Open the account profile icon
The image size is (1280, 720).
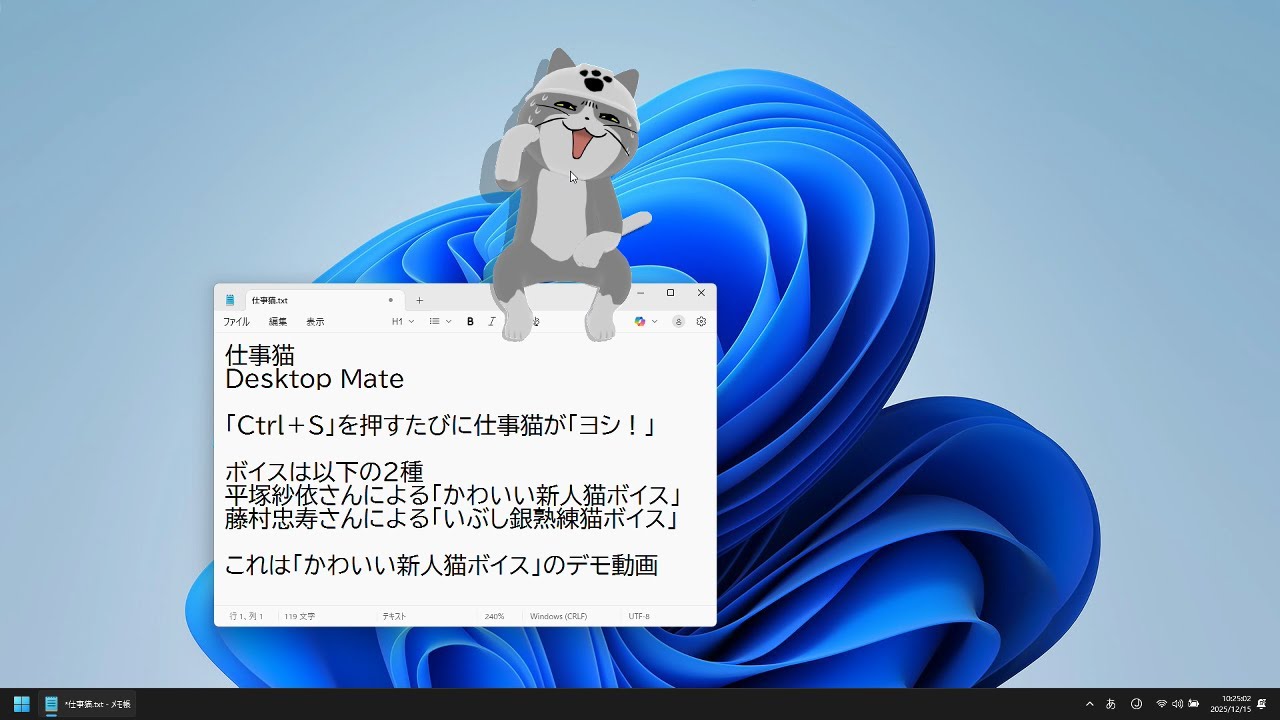click(679, 321)
